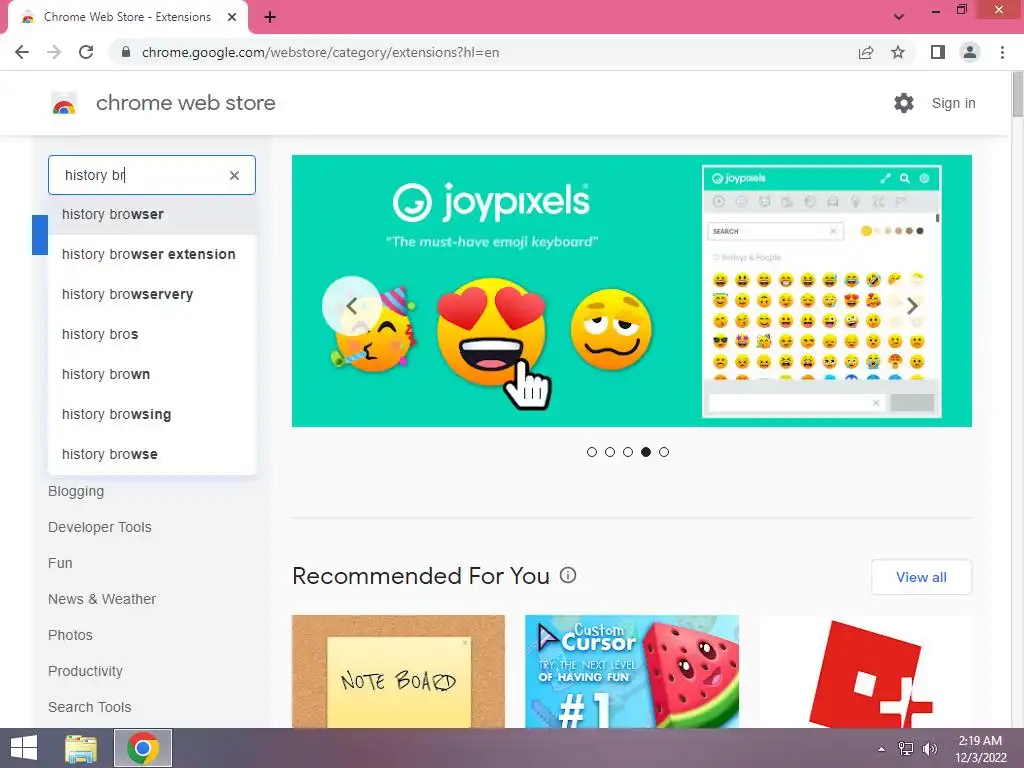1024x768 pixels.
Task: Show hidden system tray icons
Action: click(x=882, y=749)
